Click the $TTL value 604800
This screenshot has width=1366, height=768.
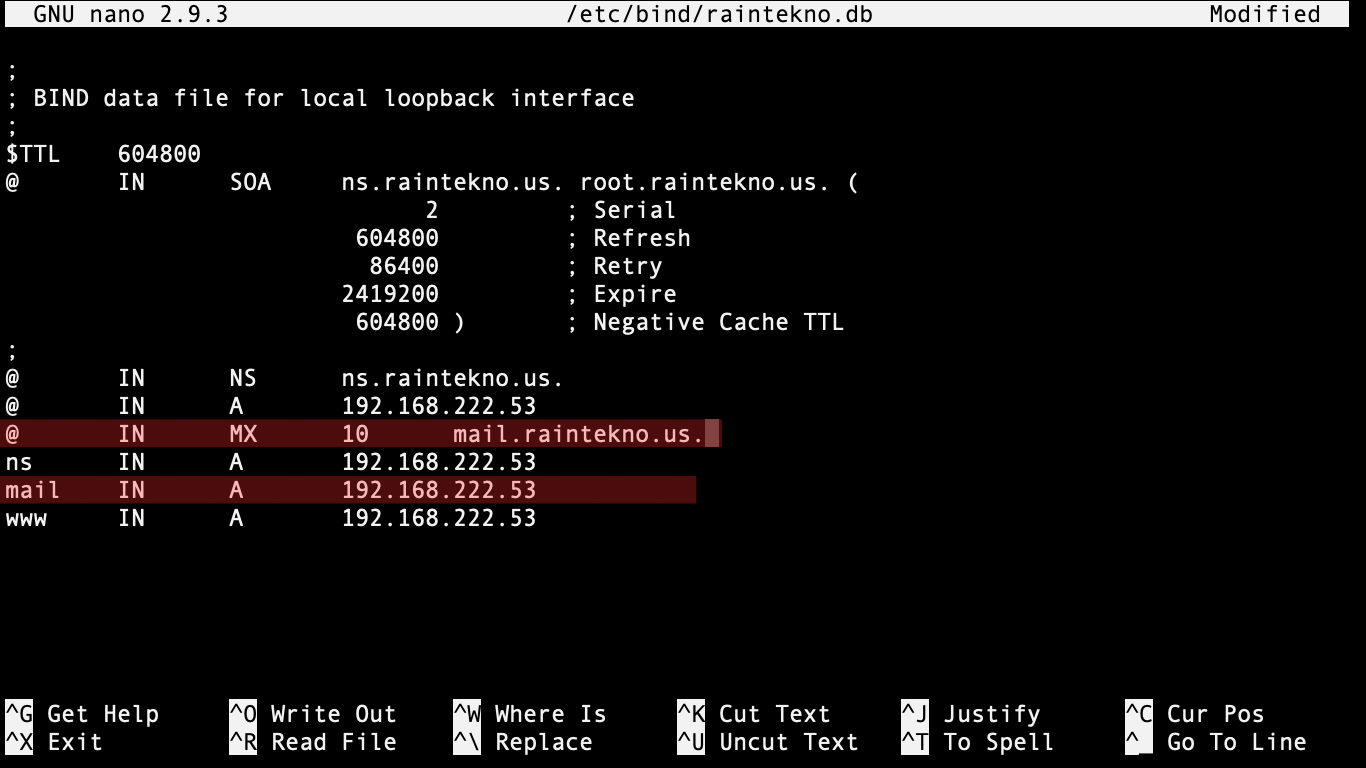click(159, 154)
